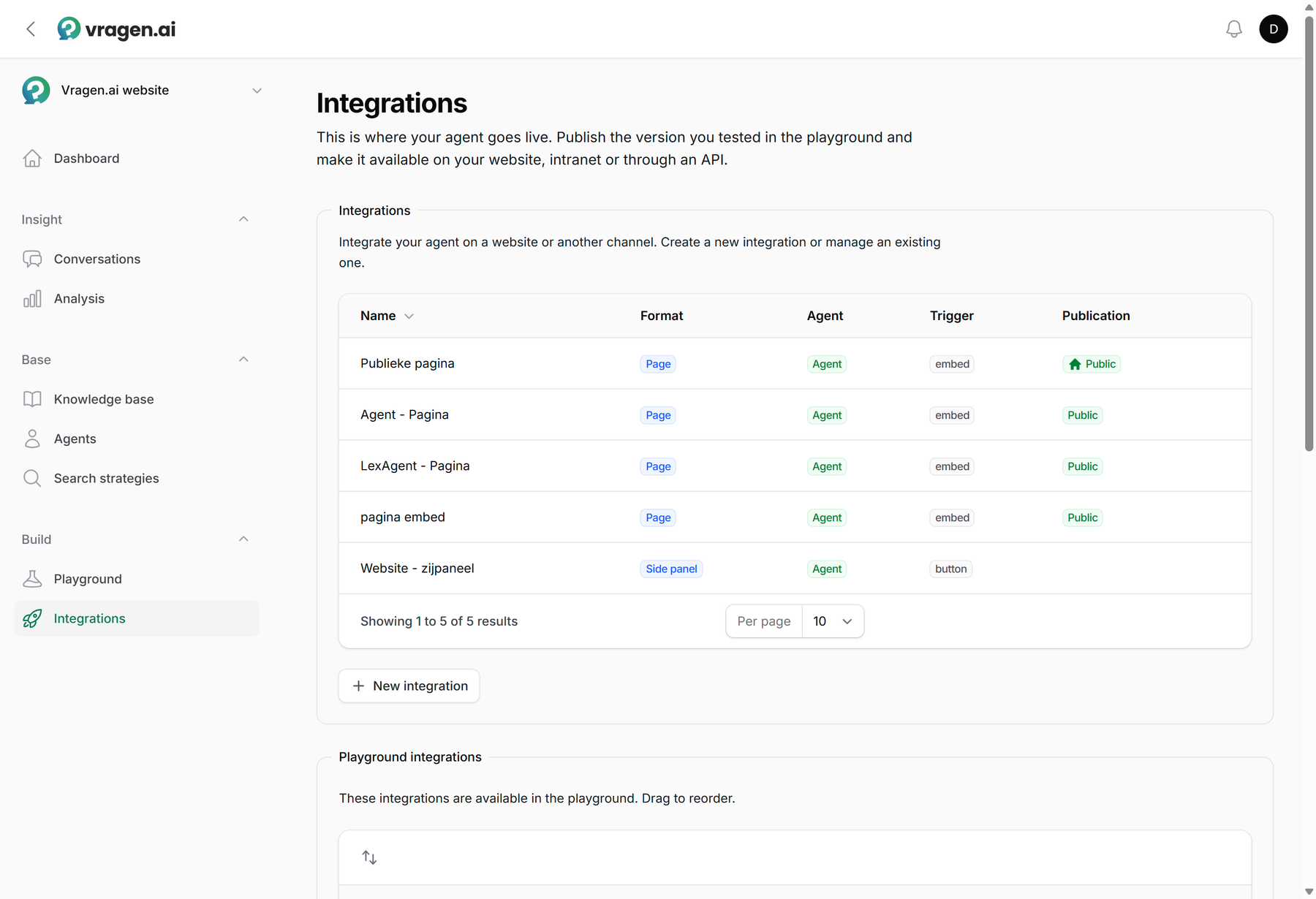
Task: Click the plus icon on New integration
Action: 358,686
